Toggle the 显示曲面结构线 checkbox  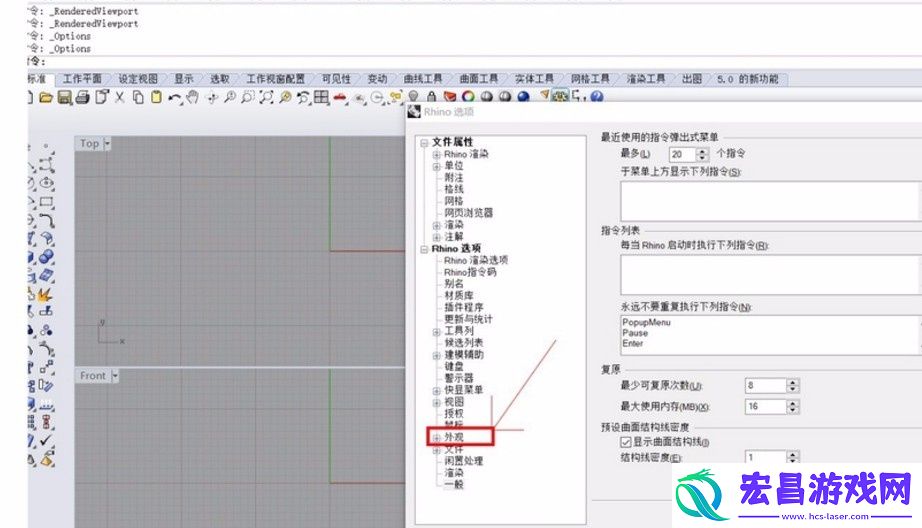pos(626,442)
